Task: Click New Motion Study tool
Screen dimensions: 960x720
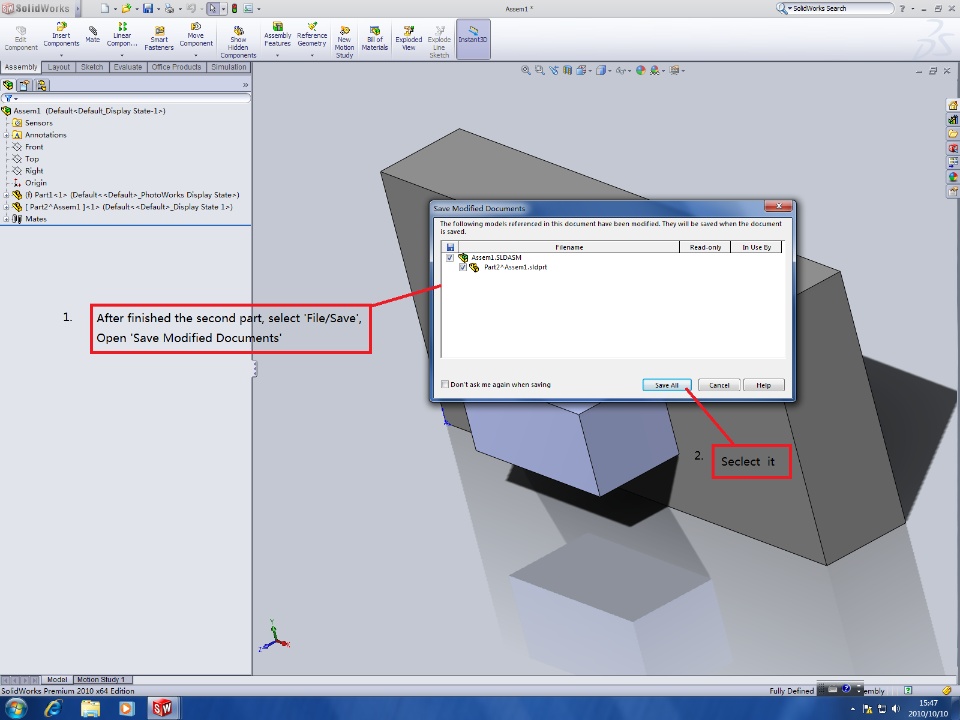Action: [344, 42]
